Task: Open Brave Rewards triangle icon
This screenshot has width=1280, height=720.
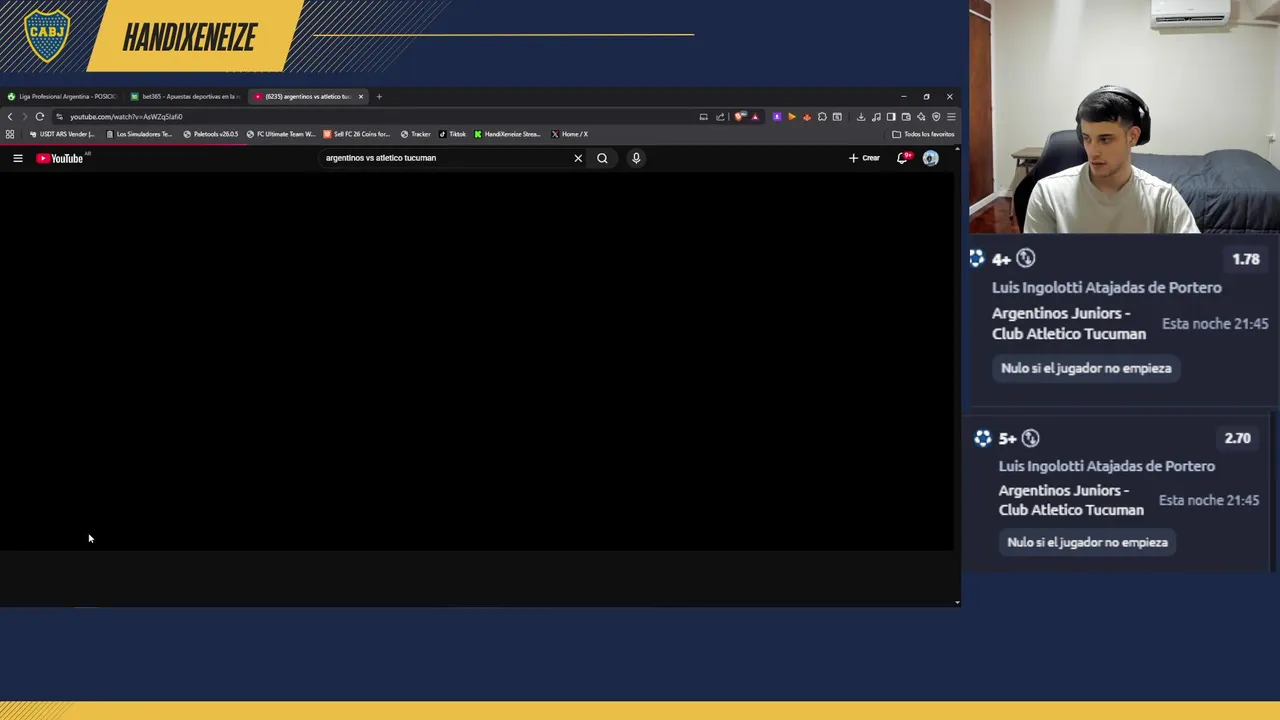Action: 754,117
